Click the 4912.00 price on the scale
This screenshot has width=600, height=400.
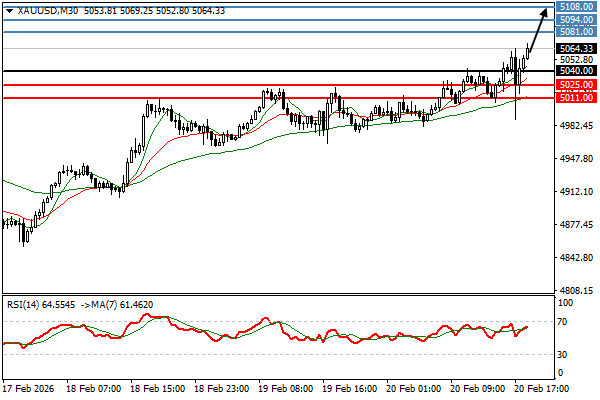[x=577, y=192]
